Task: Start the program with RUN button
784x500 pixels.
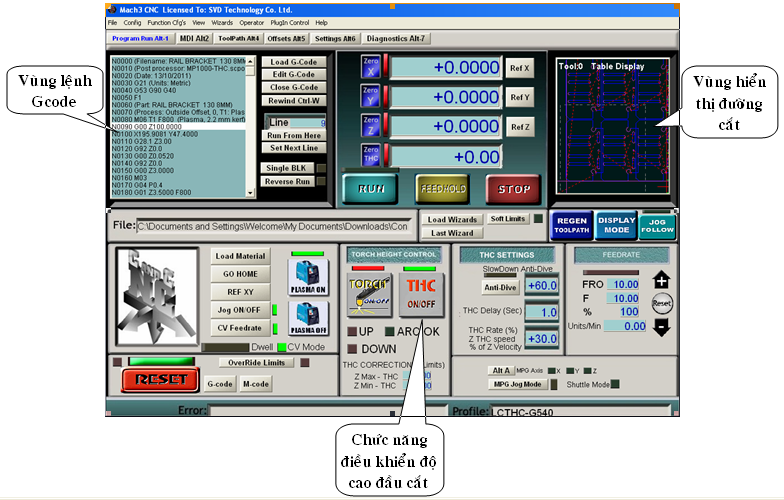Action: point(370,189)
